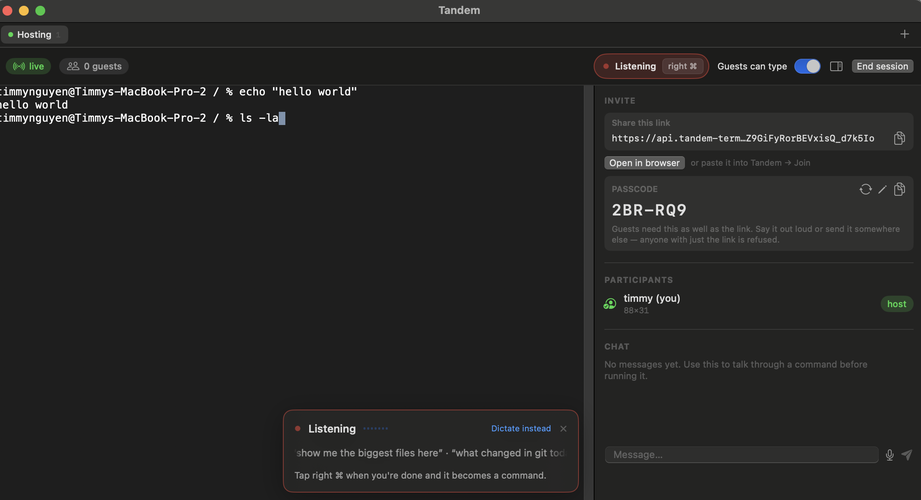Click the terminal line with ls -la

pyautogui.click(x=142, y=118)
